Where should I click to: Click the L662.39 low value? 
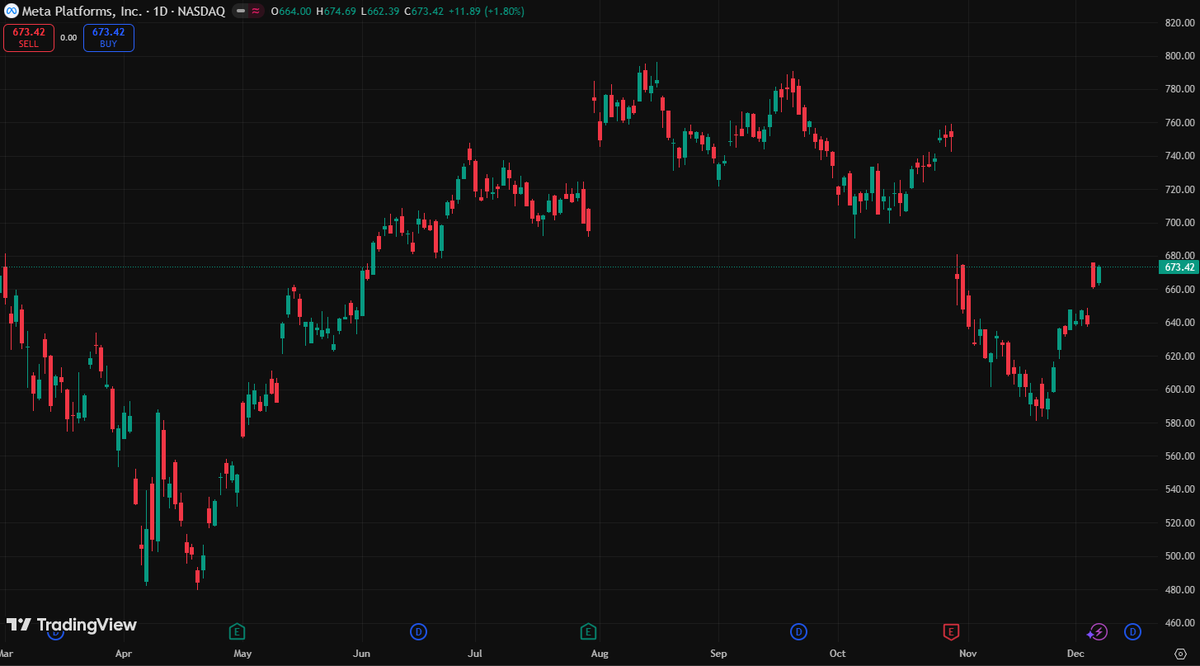(x=380, y=11)
